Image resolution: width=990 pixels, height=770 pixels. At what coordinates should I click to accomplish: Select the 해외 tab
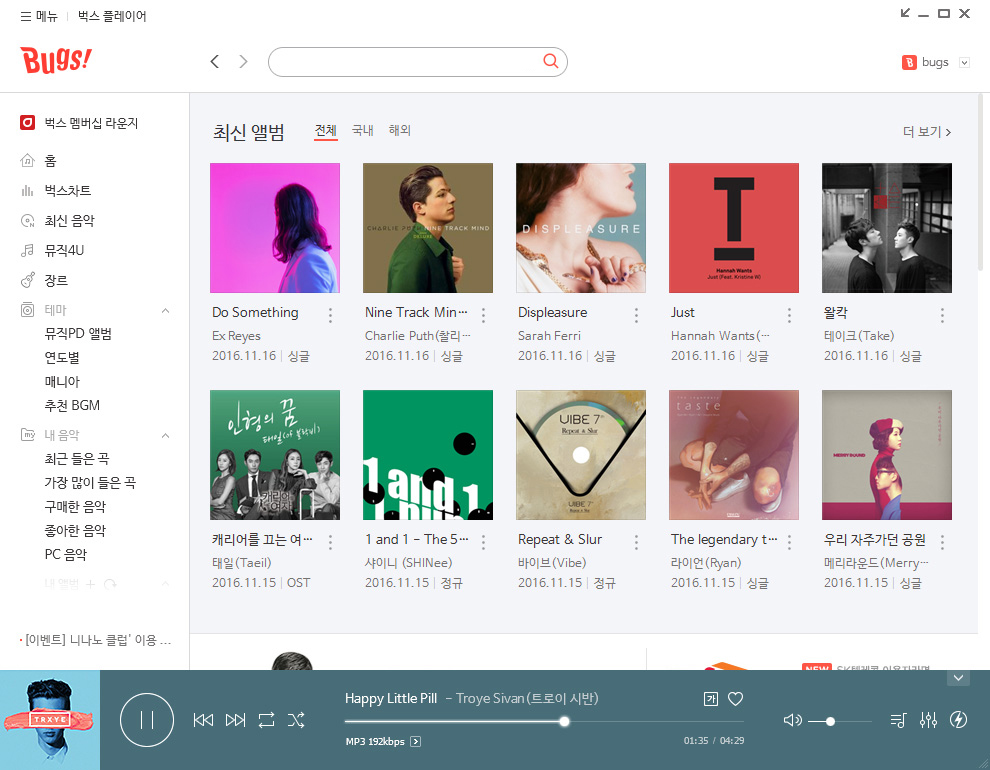[400, 131]
